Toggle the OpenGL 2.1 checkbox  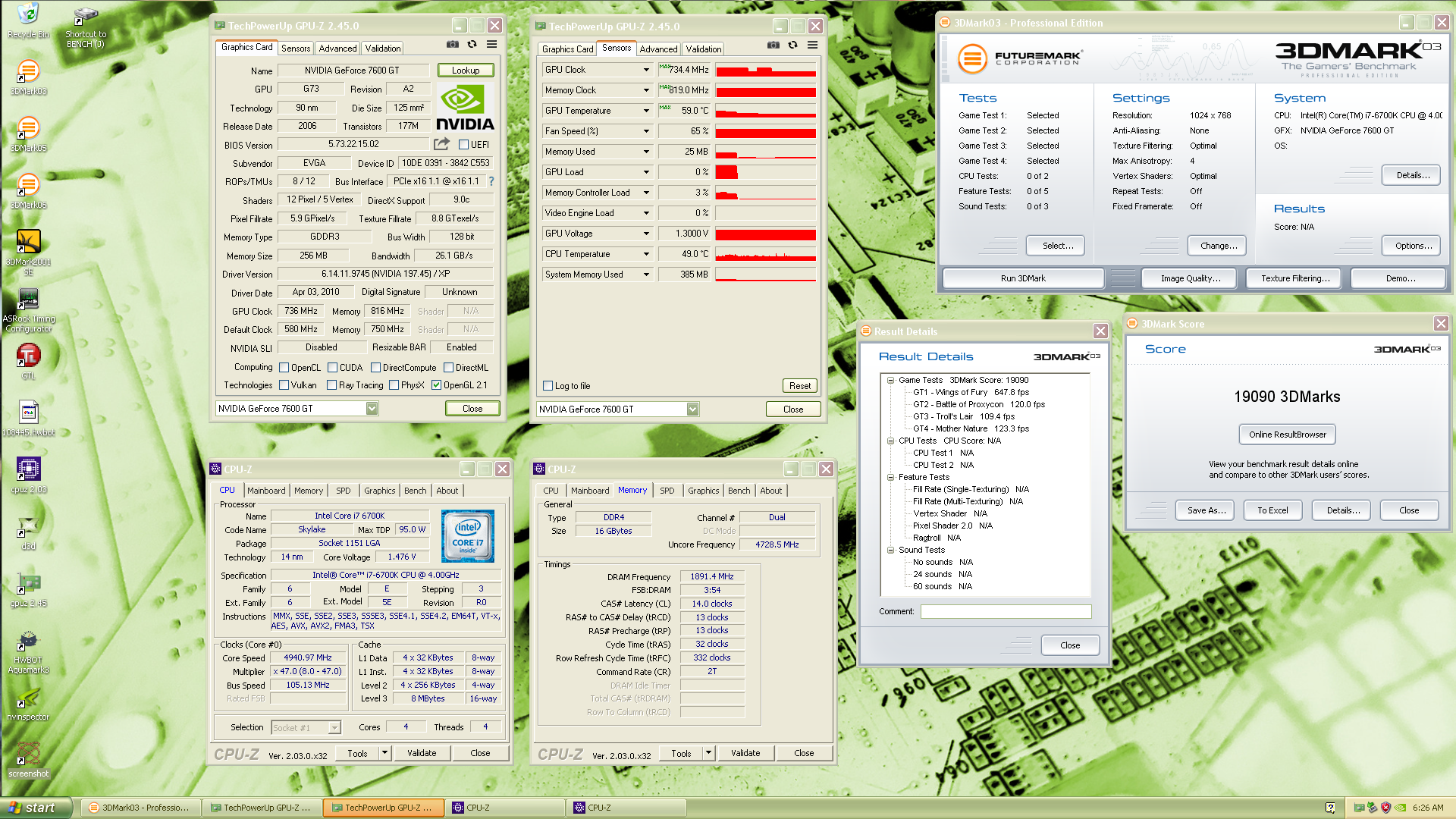coord(436,385)
